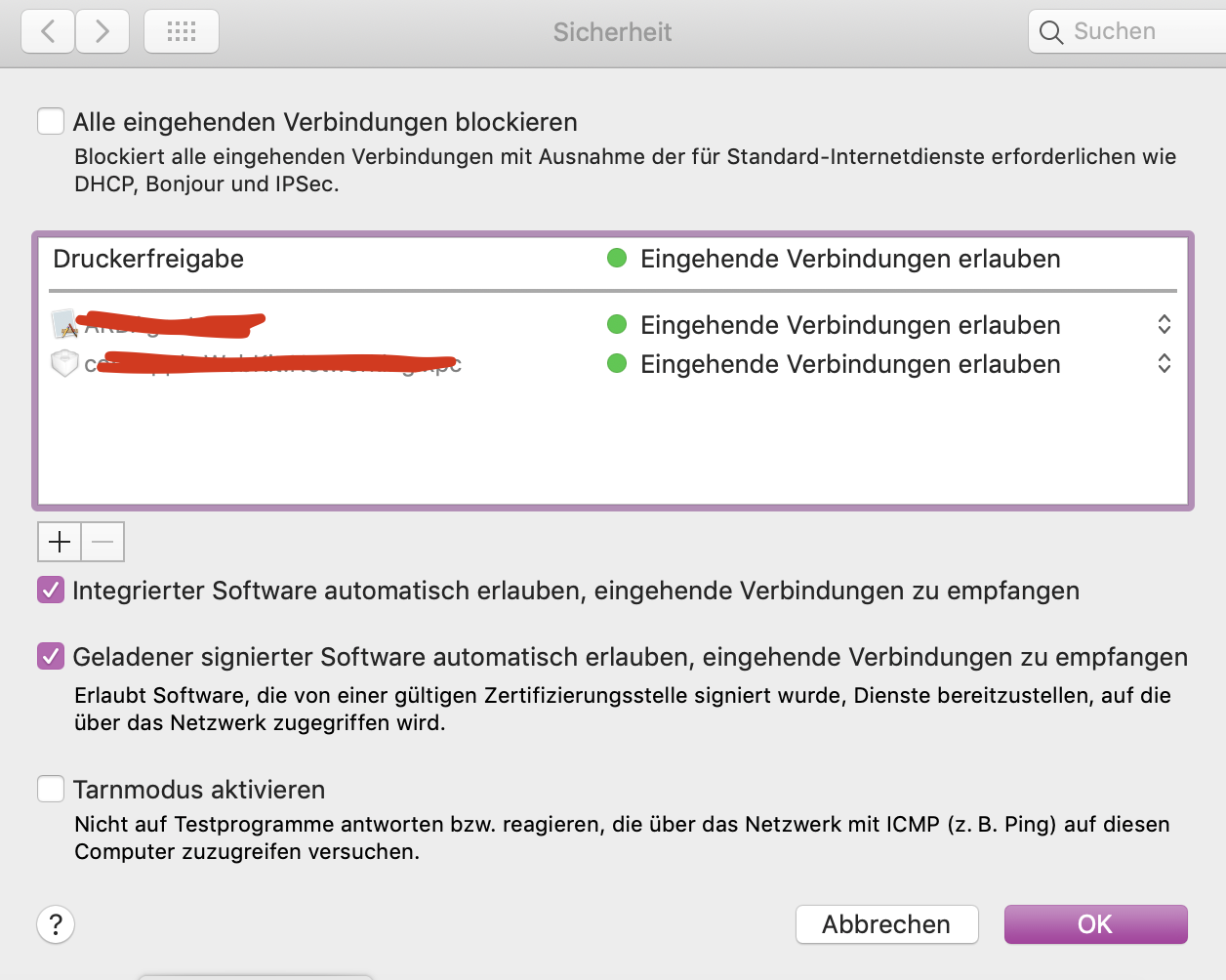Uncheck Geladener signierter Software automatisch erlauben
This screenshot has width=1226, height=980.
pos(51,657)
